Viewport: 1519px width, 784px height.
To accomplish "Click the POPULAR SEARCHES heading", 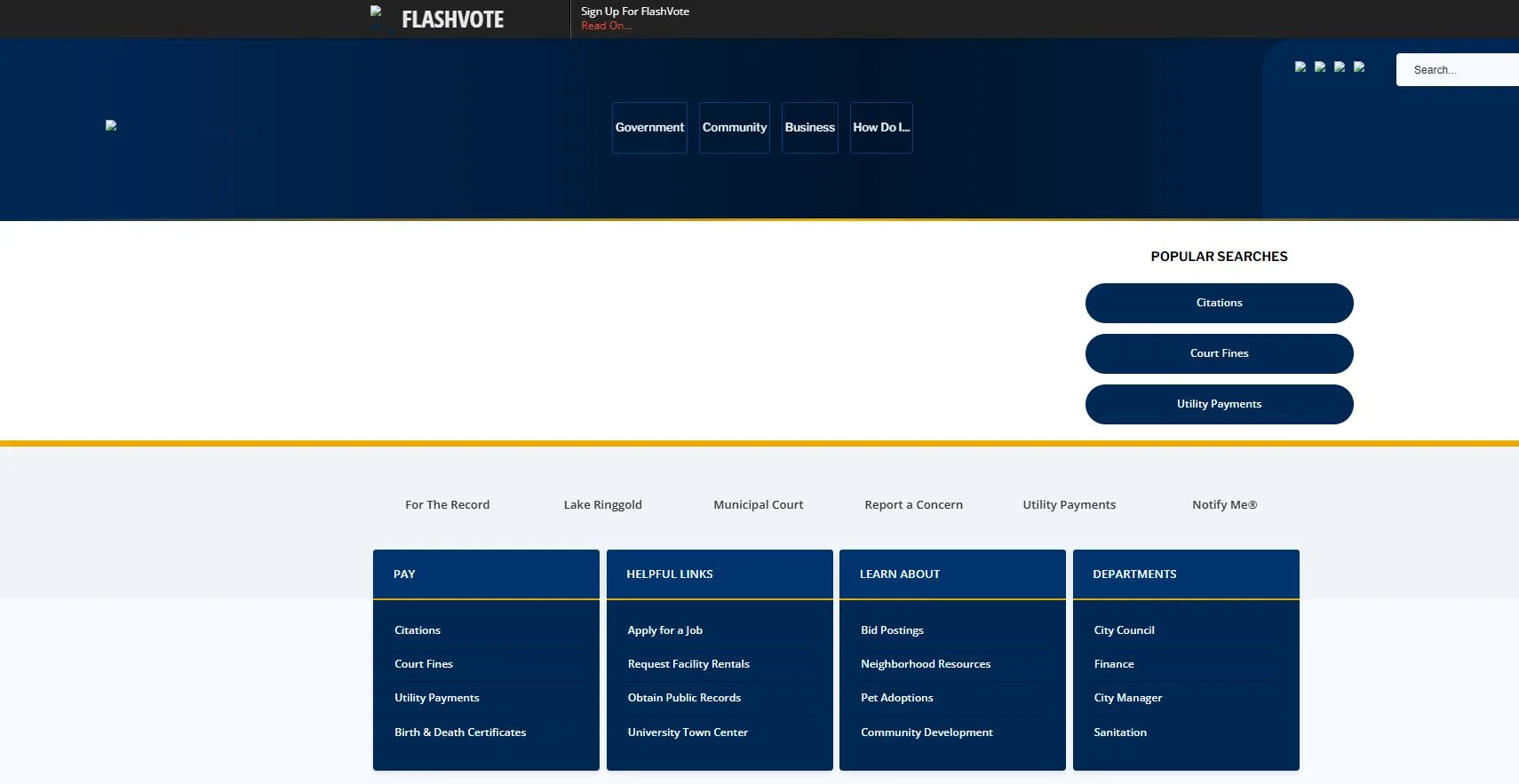I will pyautogui.click(x=1220, y=257).
